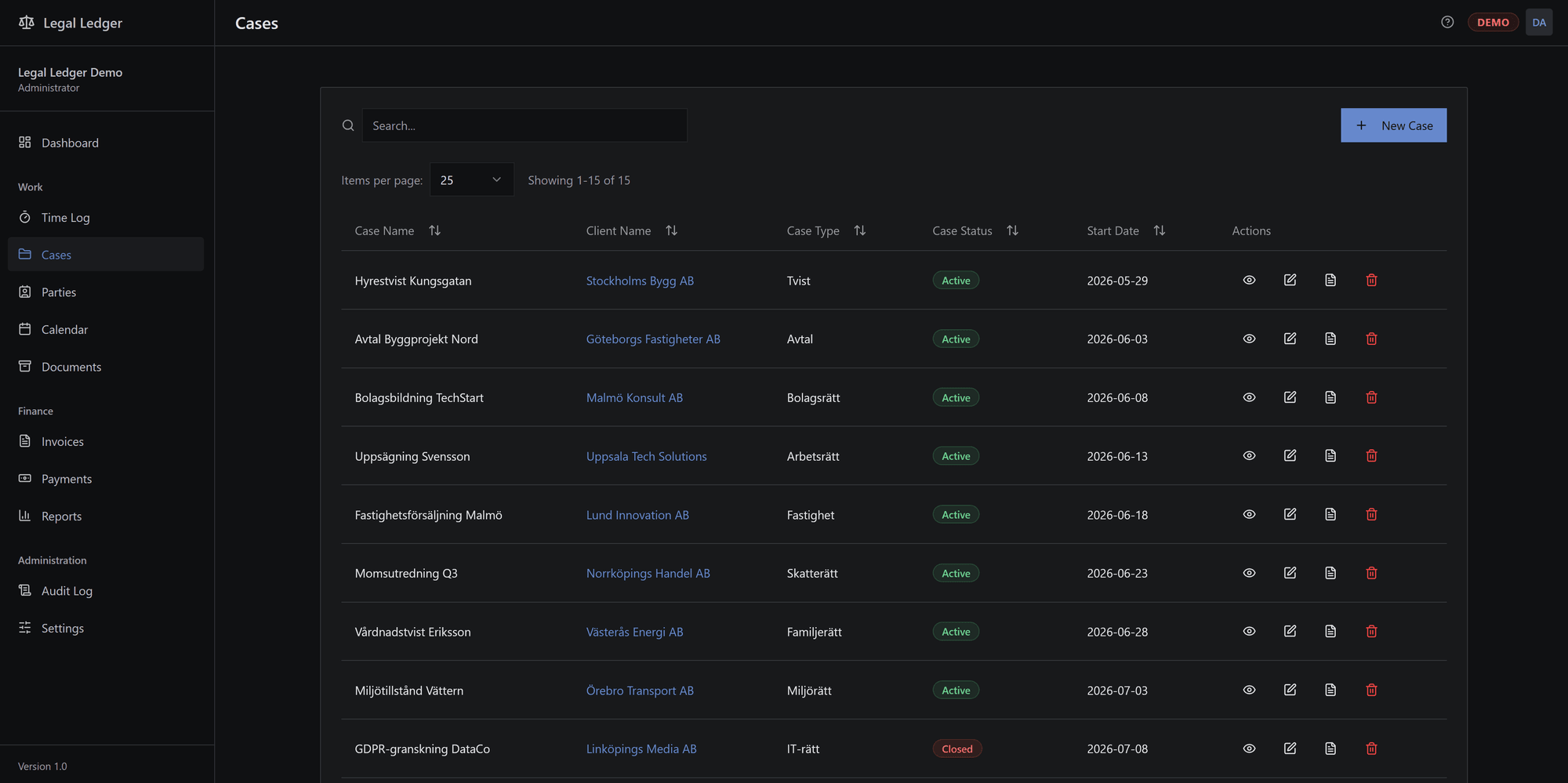Edit the Momsutredning Q3 case
The width and height of the screenshot is (1568, 783).
pos(1290,573)
